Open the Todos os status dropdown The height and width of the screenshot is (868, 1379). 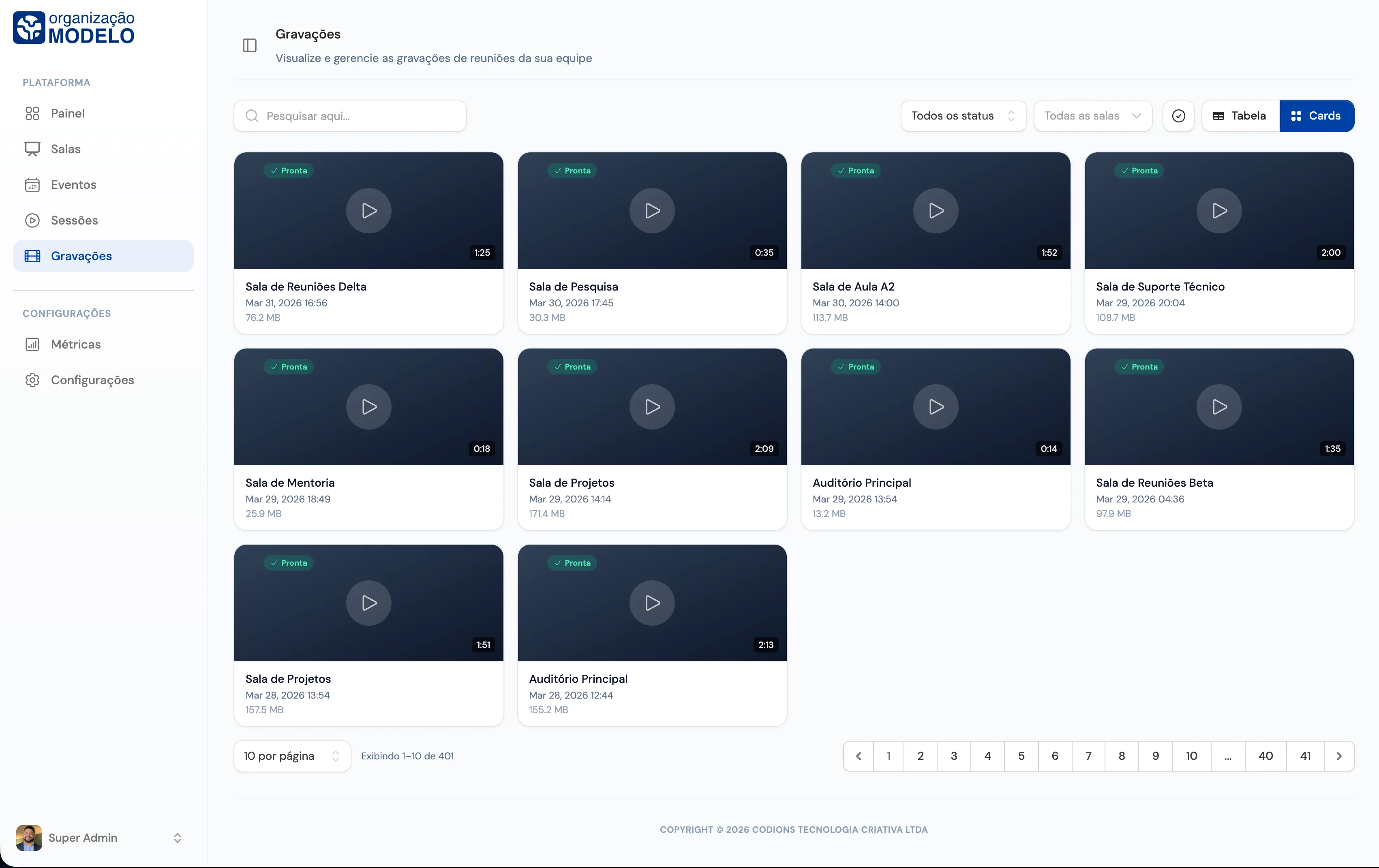[x=963, y=115]
